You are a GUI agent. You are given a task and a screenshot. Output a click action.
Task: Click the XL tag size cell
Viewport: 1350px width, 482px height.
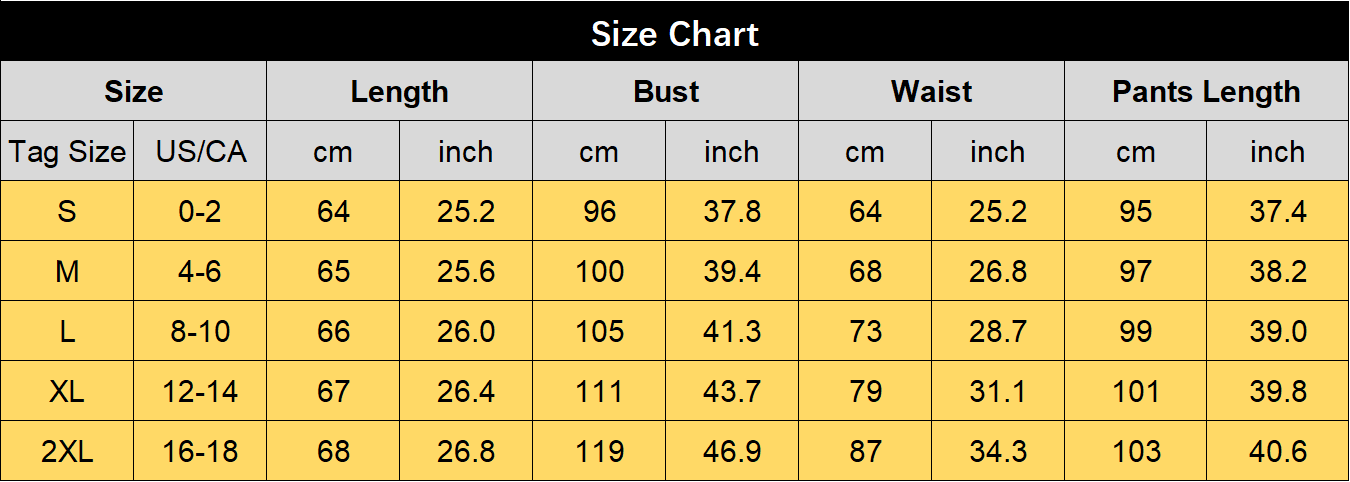click(67, 392)
